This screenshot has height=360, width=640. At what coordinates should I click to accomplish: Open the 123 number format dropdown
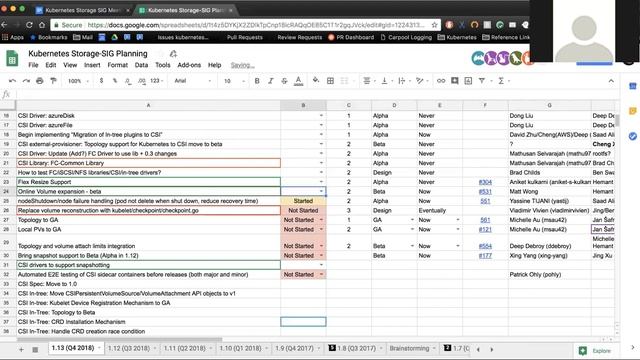click(x=157, y=81)
